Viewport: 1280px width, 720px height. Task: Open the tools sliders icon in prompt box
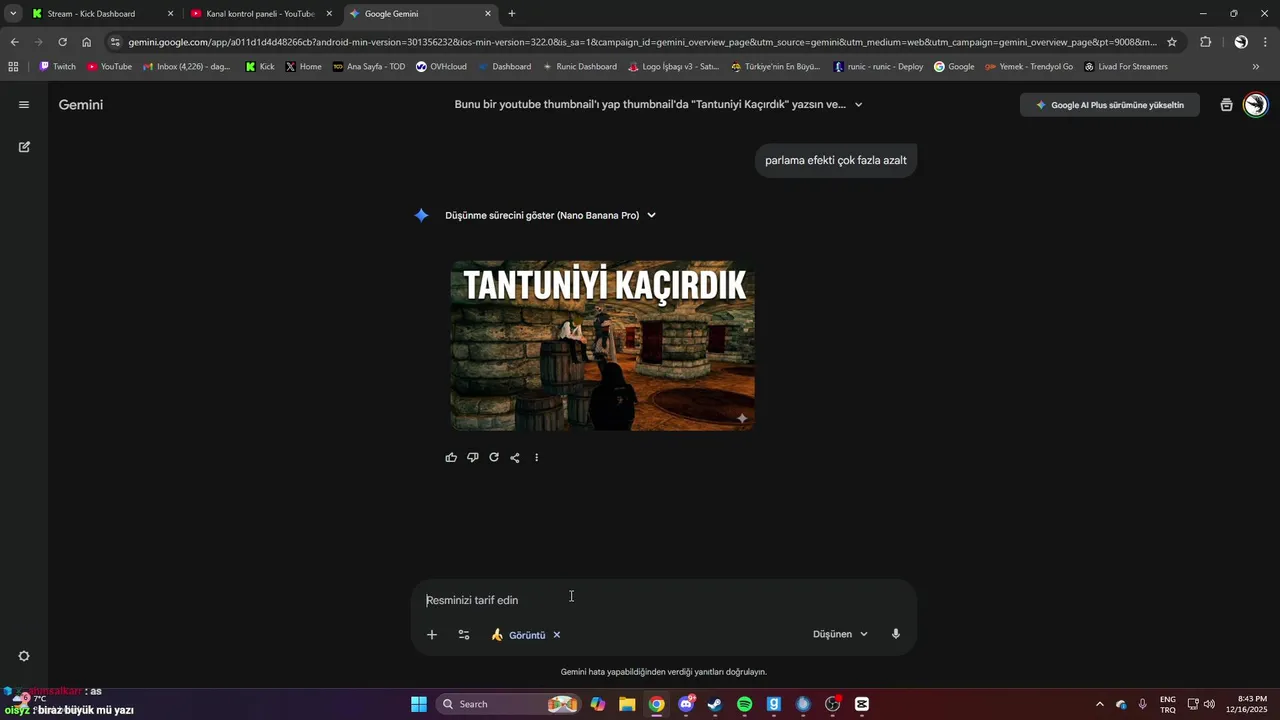(x=464, y=635)
